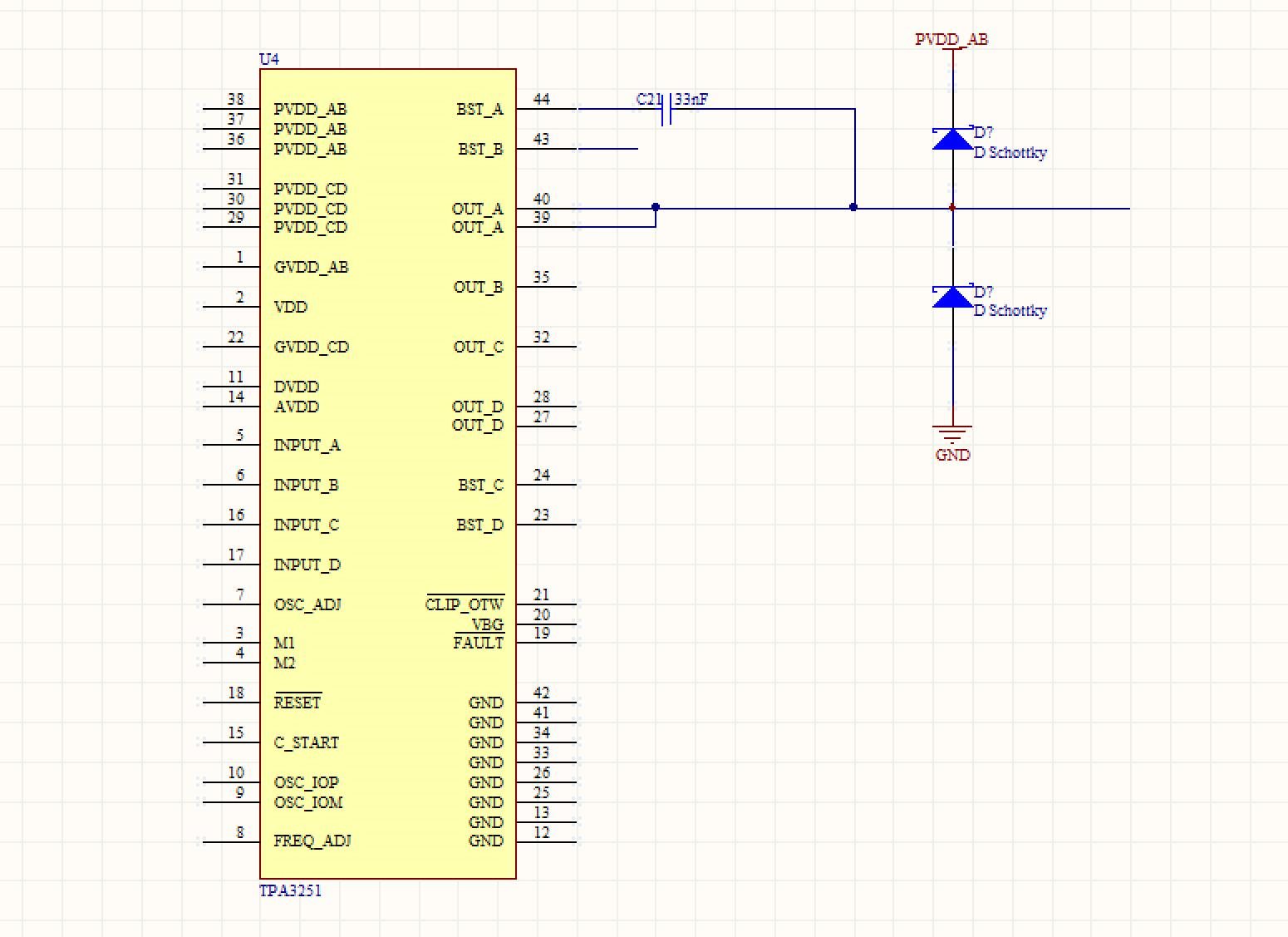Select the OUT_B pin name

(x=479, y=287)
